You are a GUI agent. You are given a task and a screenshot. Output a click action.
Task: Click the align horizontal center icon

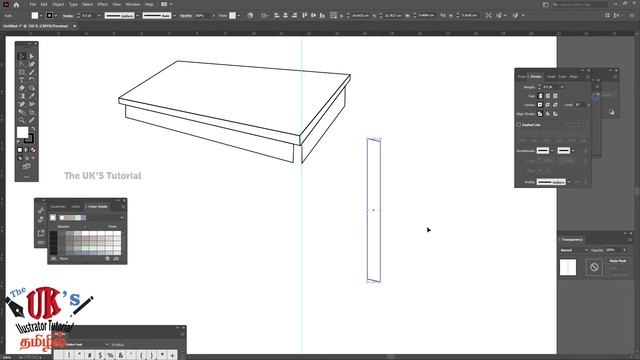285,16
